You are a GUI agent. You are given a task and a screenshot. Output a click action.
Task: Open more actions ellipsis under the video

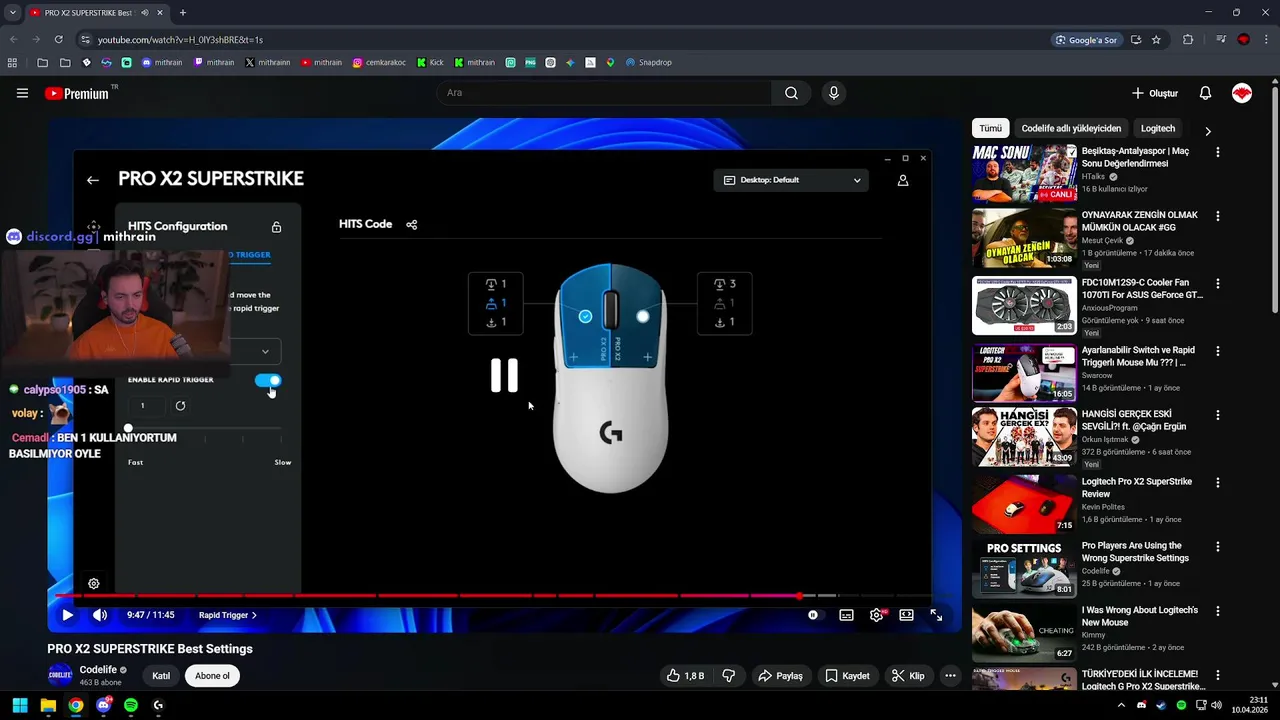coord(950,676)
